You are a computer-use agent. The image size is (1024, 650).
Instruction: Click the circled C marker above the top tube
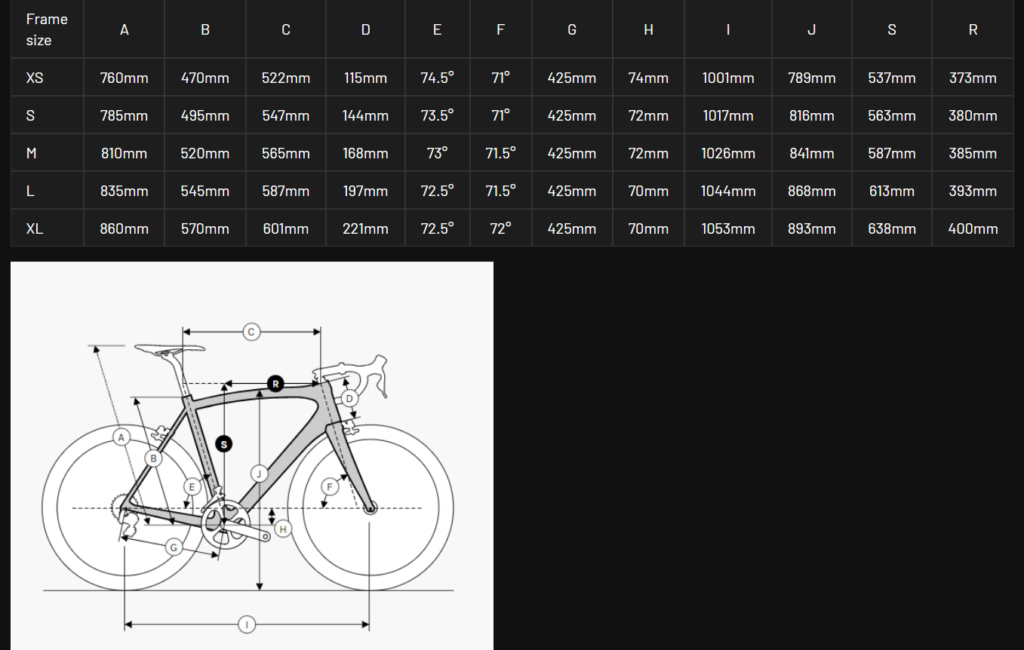click(x=252, y=331)
